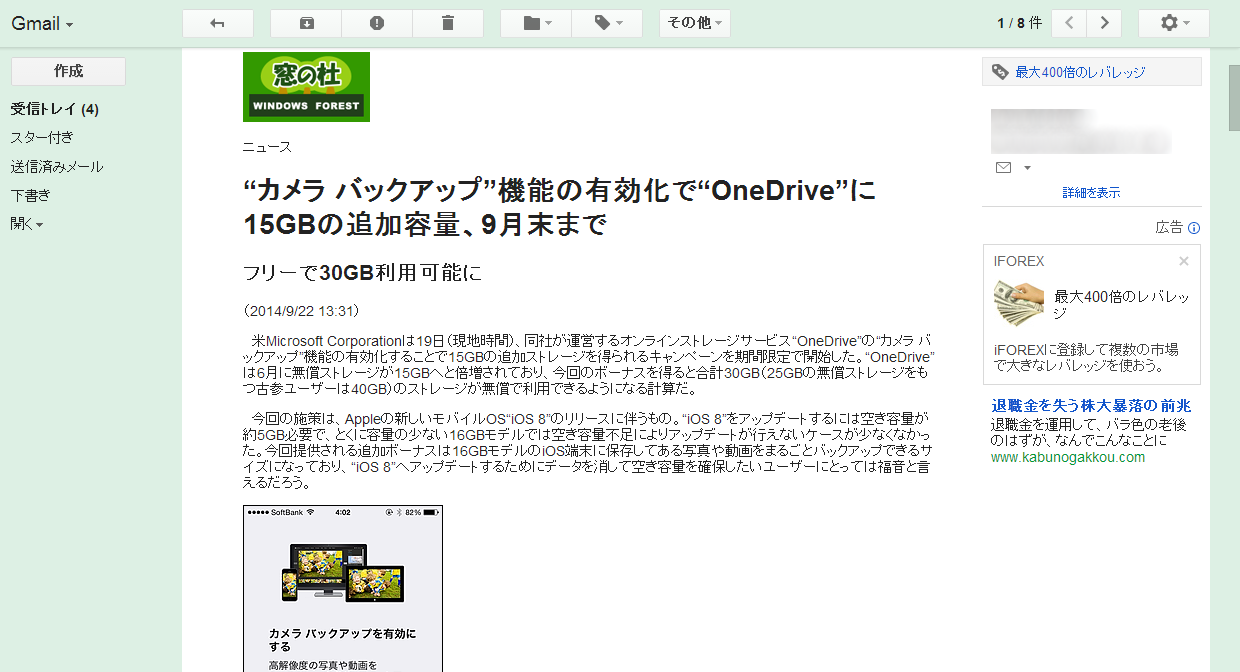Open the Move to folder dropdown

click(x=536, y=23)
